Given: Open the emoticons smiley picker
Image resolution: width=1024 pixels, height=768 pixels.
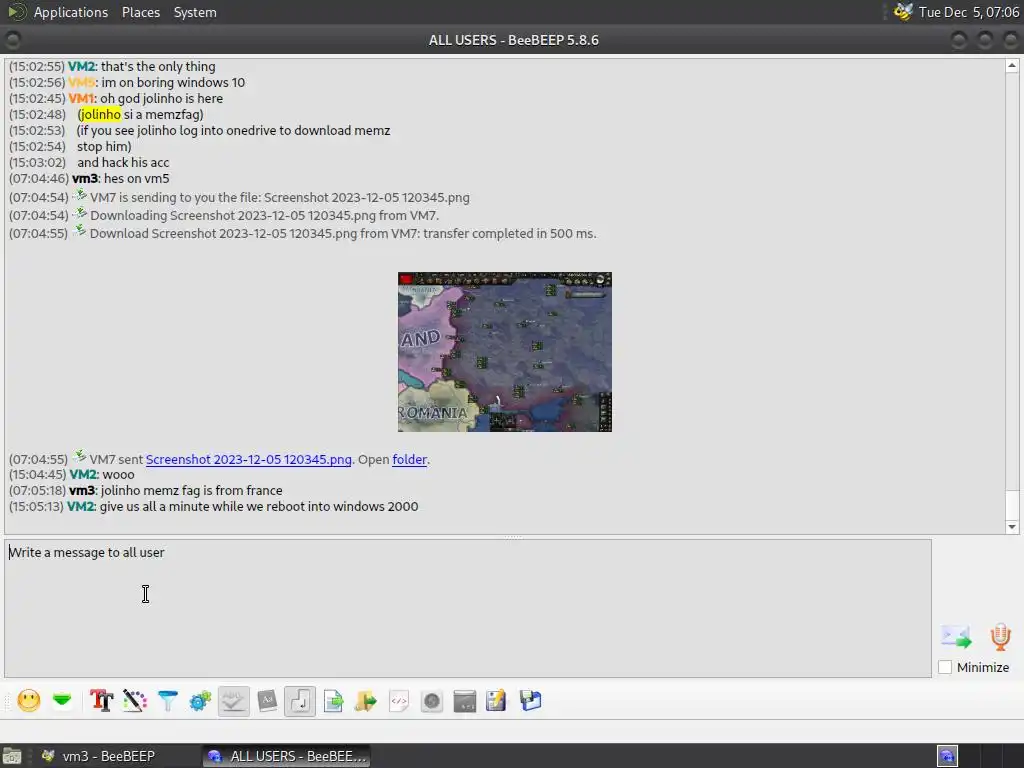Looking at the screenshot, I should tap(28, 701).
